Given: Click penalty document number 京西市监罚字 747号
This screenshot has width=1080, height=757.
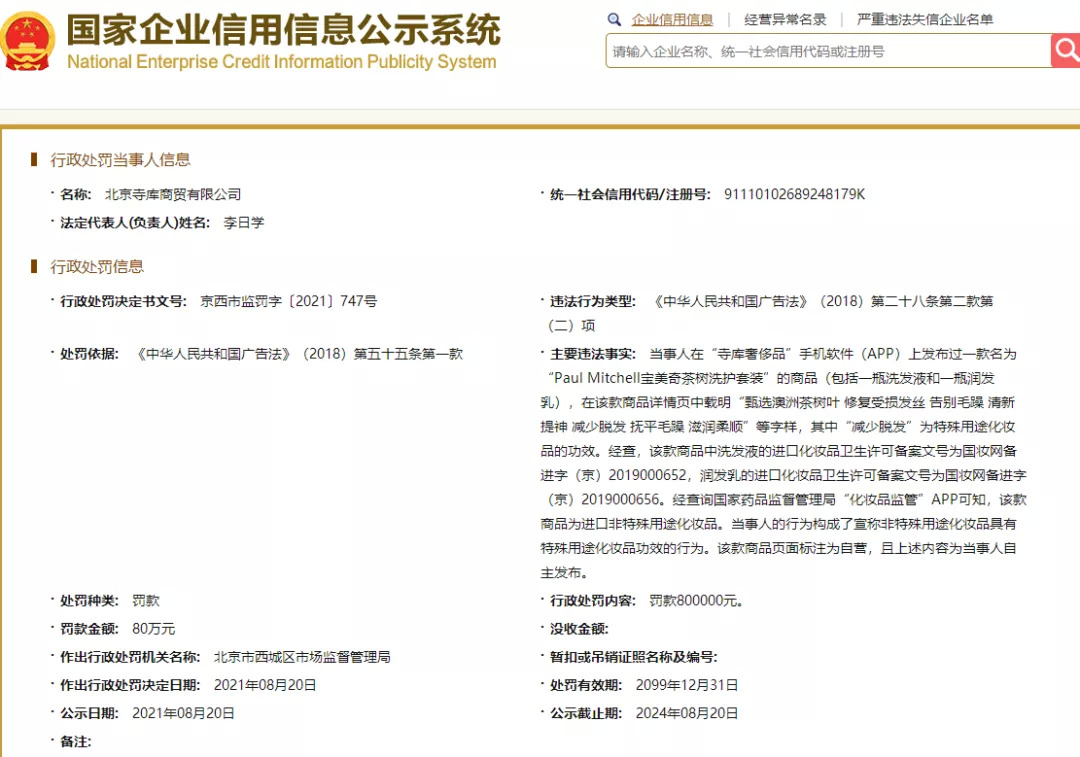Looking at the screenshot, I should [289, 301].
